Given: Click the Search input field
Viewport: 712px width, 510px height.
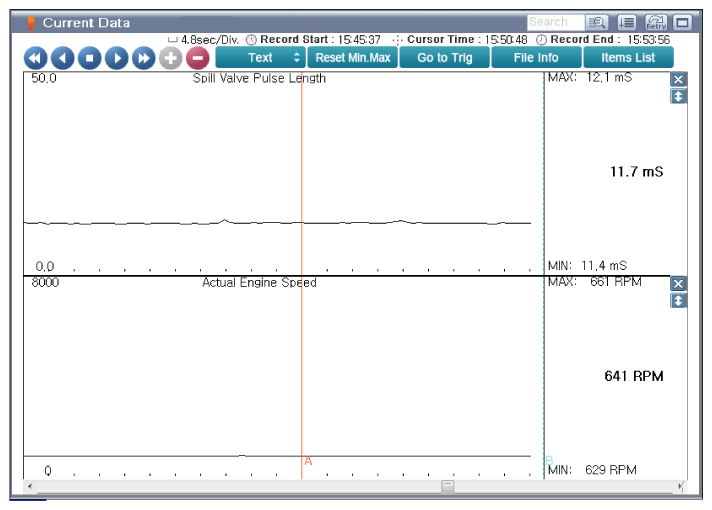Looking at the screenshot, I should (x=549, y=22).
